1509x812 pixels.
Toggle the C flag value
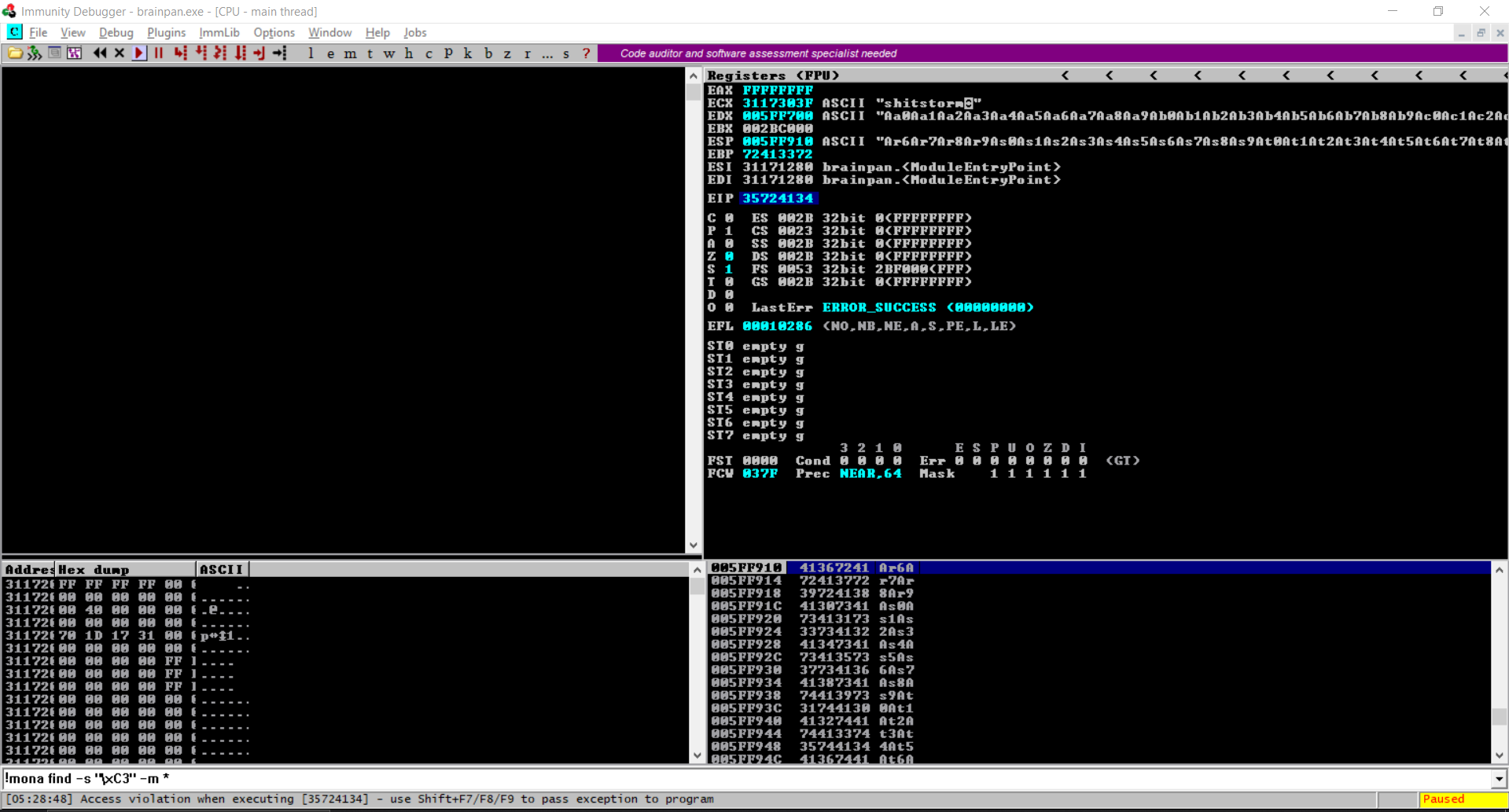tap(729, 218)
